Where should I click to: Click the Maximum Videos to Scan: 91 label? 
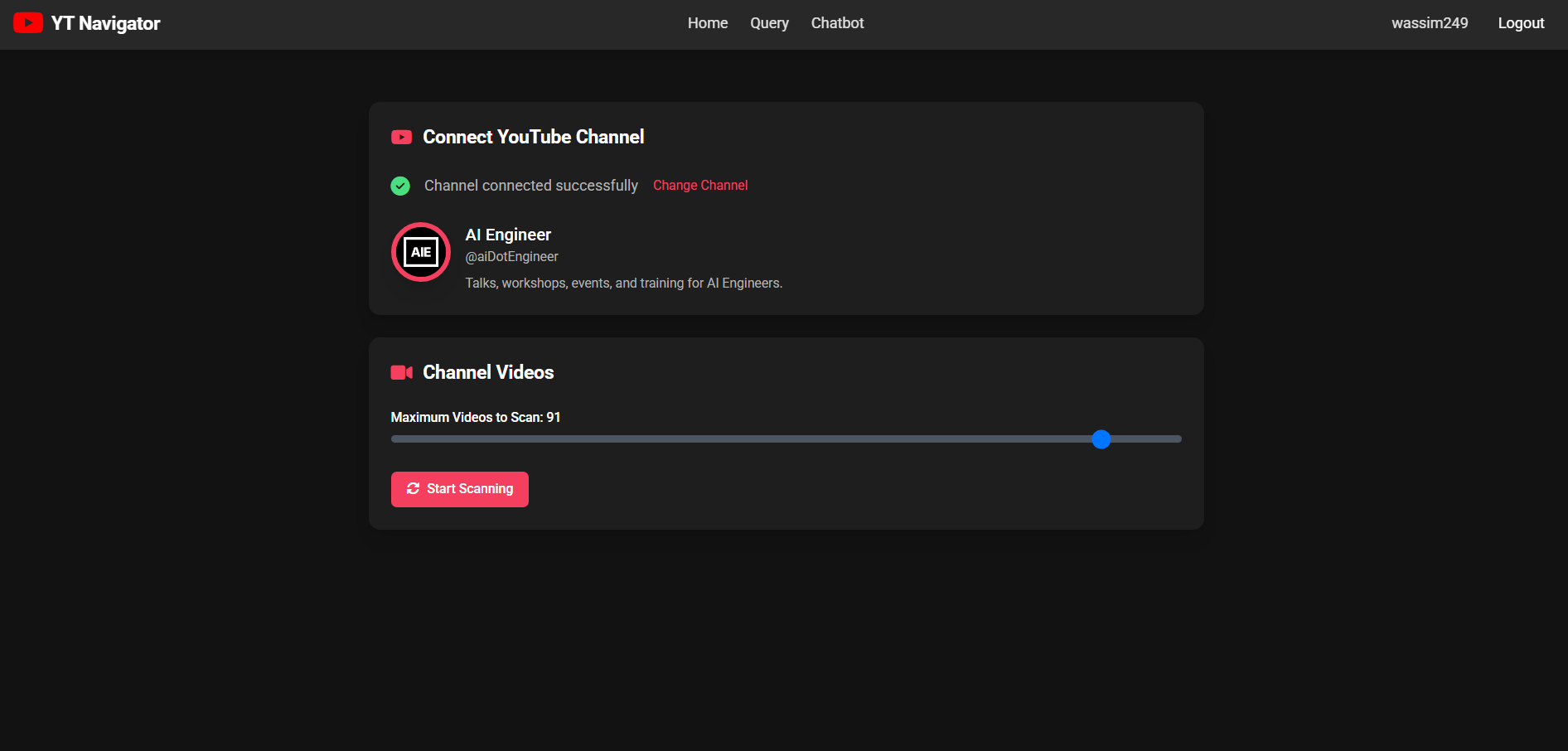tap(476, 417)
